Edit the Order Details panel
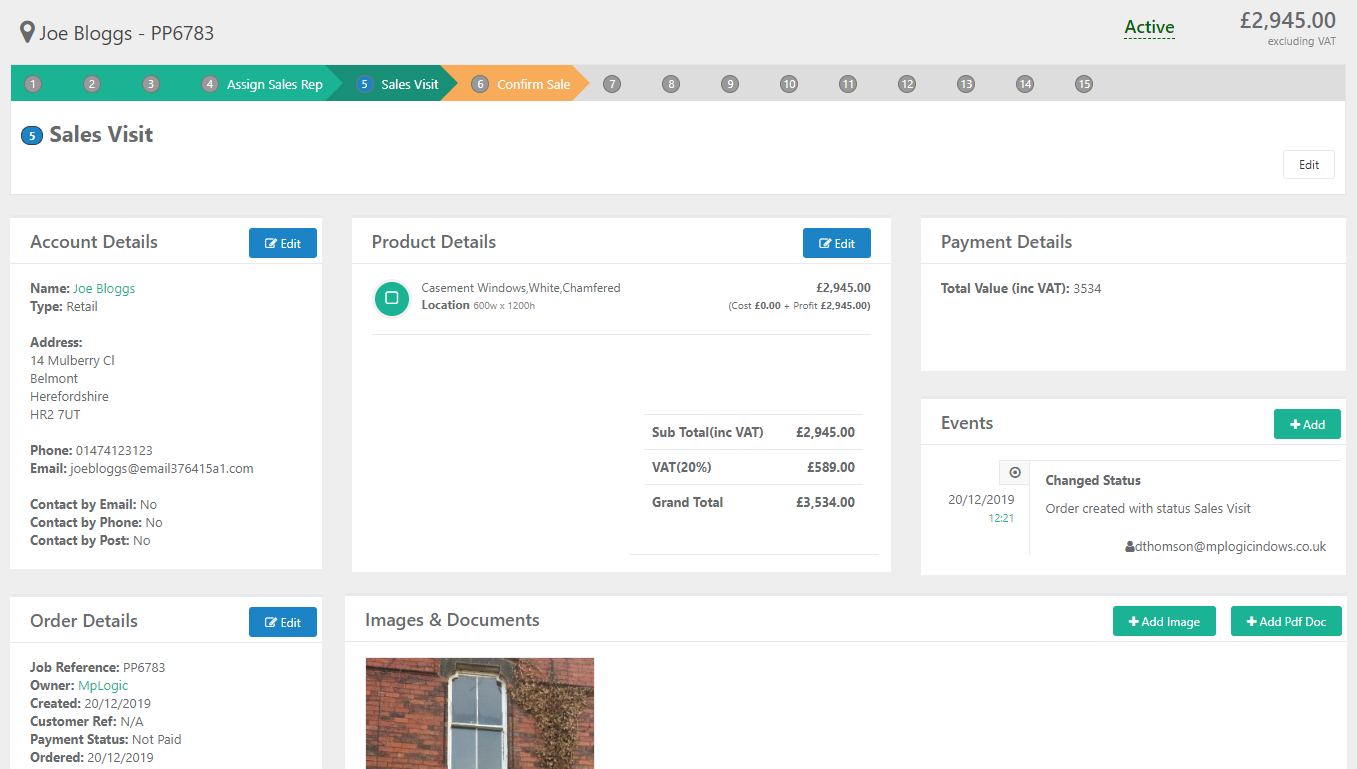Viewport: 1357px width, 769px height. pyautogui.click(x=283, y=622)
